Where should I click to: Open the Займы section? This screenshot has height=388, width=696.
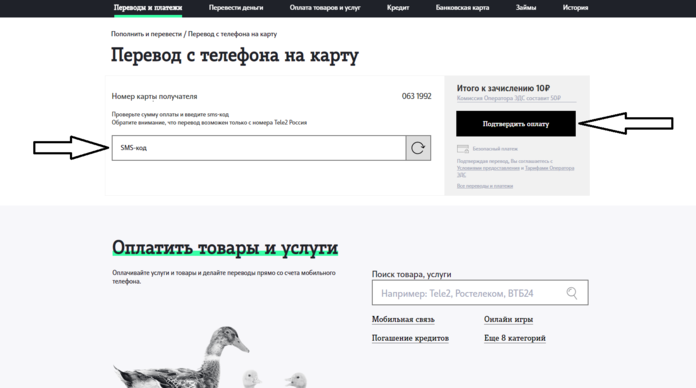click(526, 8)
